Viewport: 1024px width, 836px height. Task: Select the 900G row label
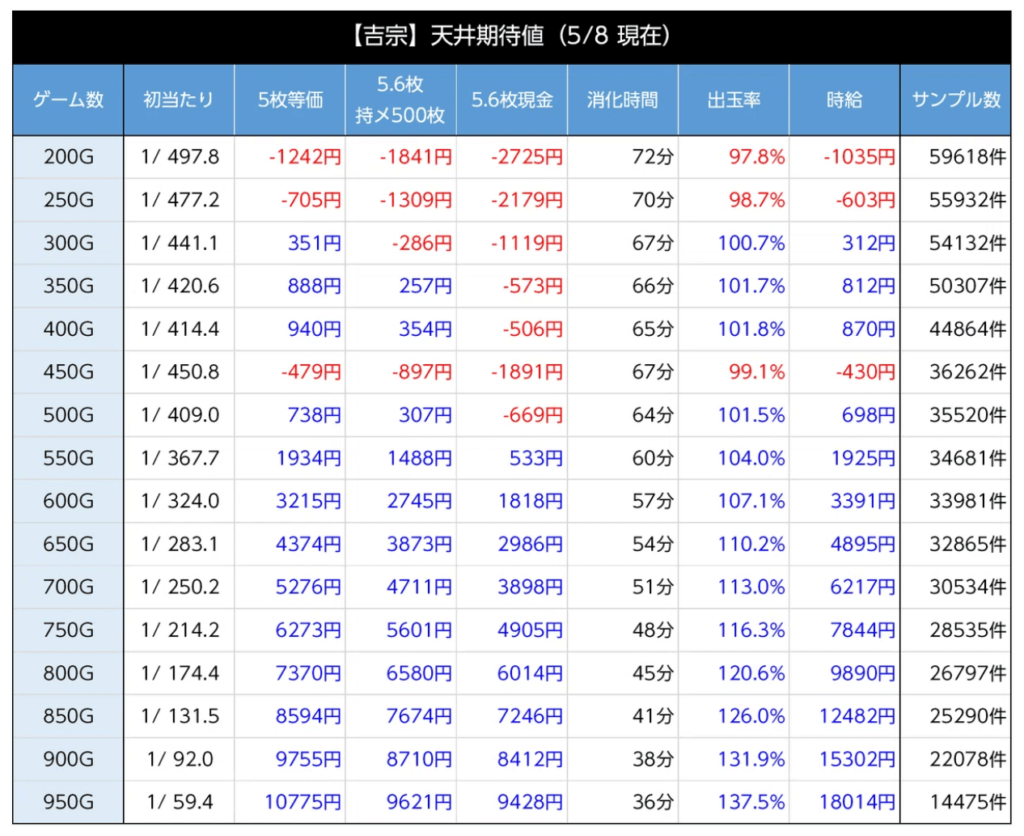click(x=69, y=759)
